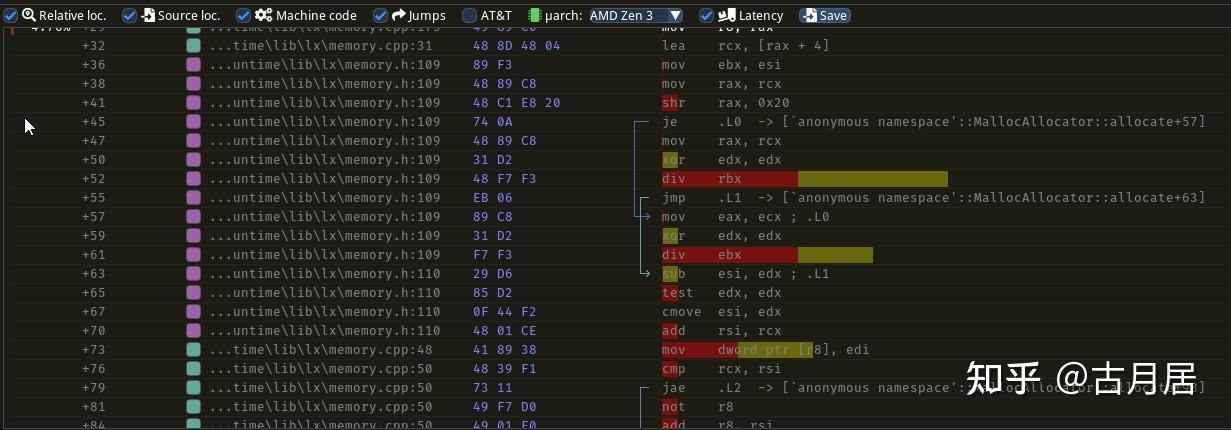The image size is (1231, 430).
Task: Click the purple source marker at offset +59
Action: [193, 235]
